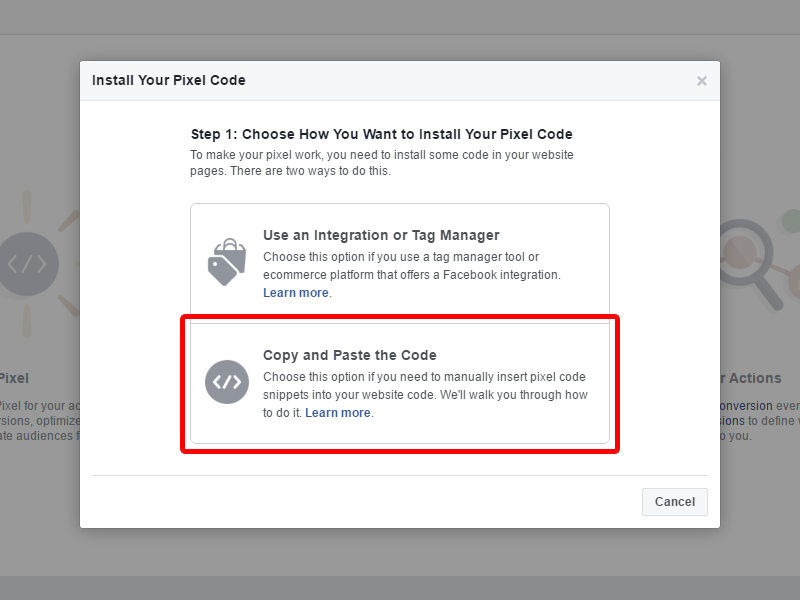Viewport: 800px width, 600px height.
Task: Click the partially hidden conversion link
Action: (746, 406)
